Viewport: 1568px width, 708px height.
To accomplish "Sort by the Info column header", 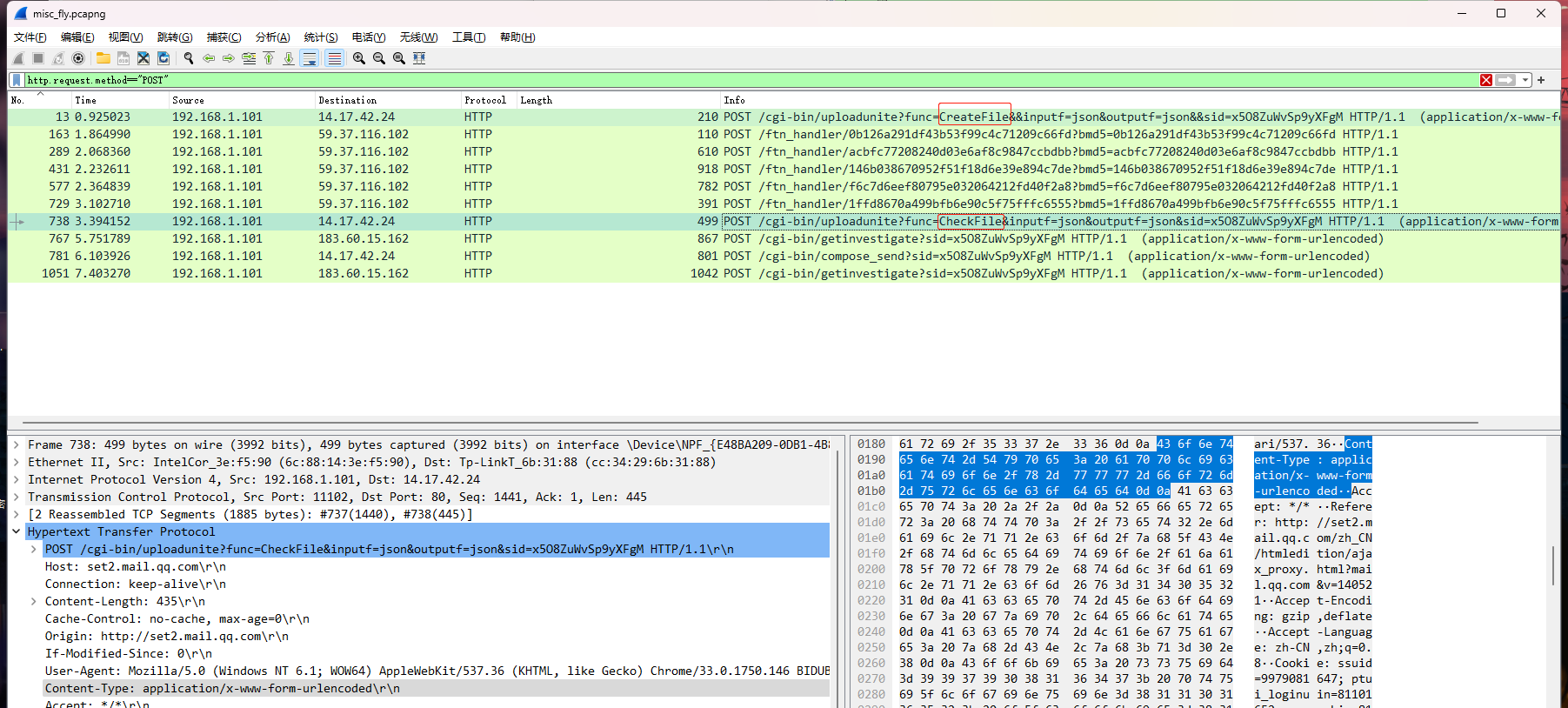I will (x=1139, y=100).
